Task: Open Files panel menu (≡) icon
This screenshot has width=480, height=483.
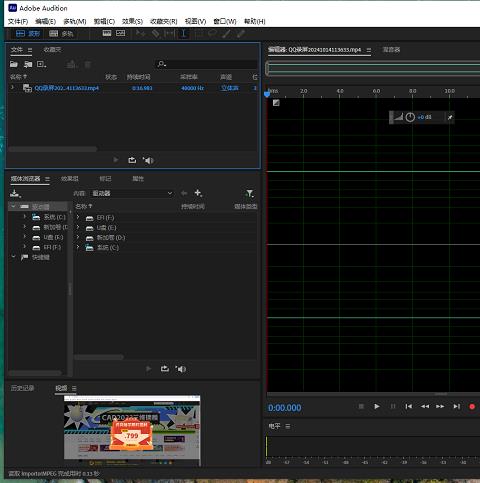Action: tap(30, 50)
